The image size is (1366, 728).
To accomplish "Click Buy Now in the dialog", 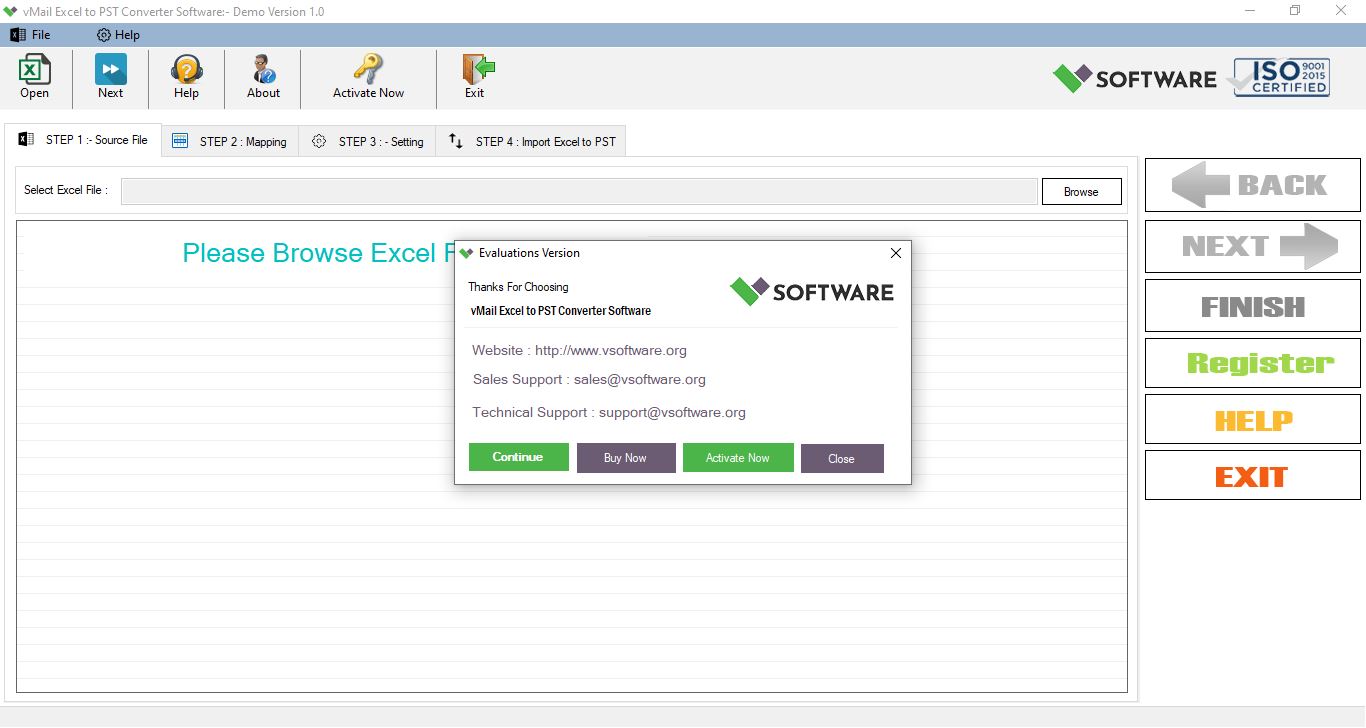I will pyautogui.click(x=626, y=458).
